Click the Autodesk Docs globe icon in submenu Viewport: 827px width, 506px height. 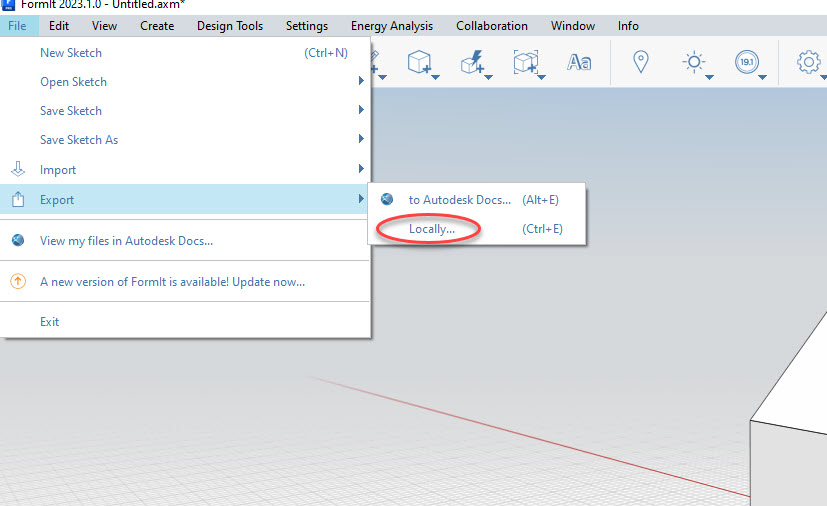pyautogui.click(x=387, y=199)
